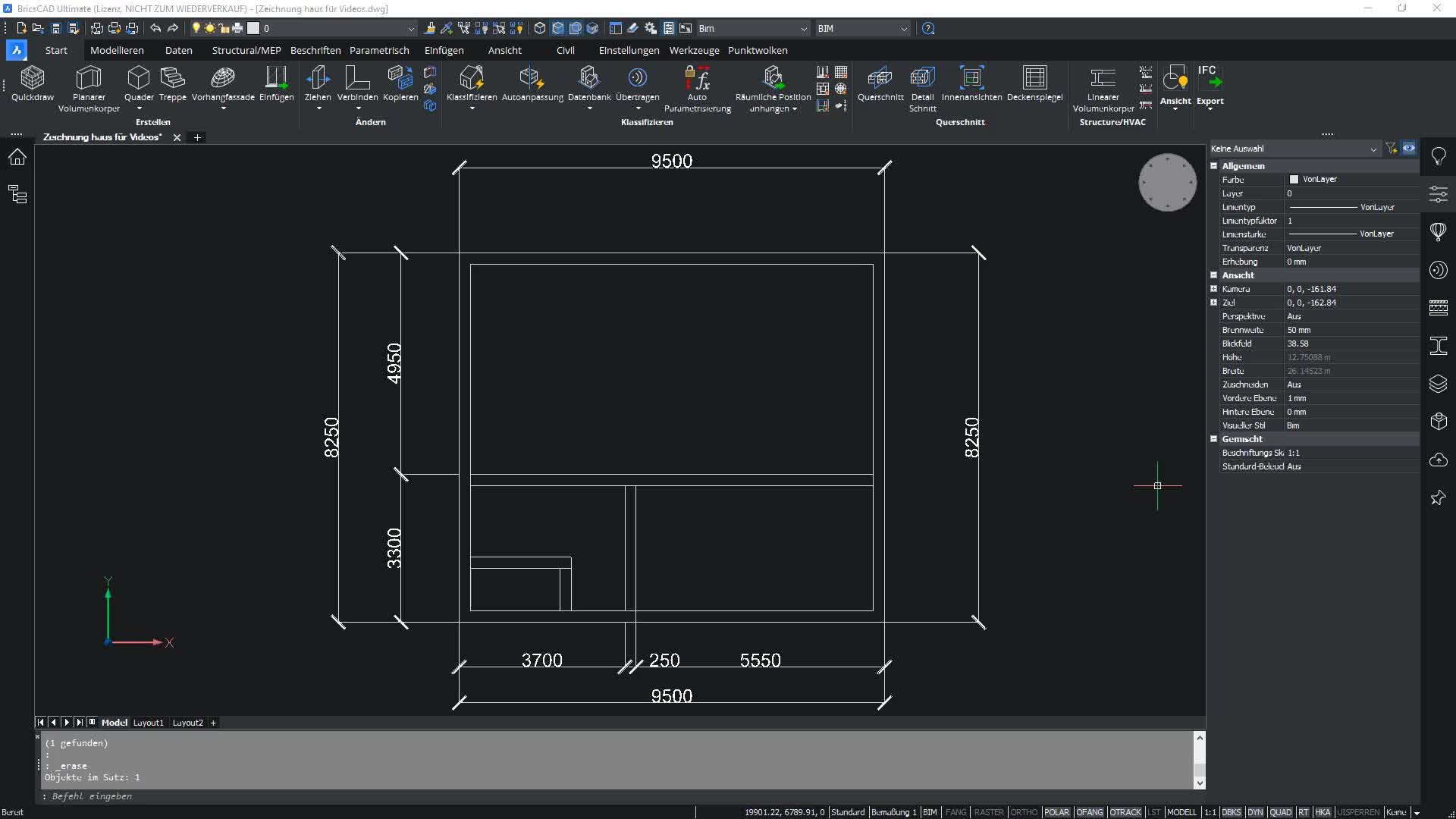Select the Klassifizieren tool
This screenshot has height=819, width=1456.
tap(472, 83)
